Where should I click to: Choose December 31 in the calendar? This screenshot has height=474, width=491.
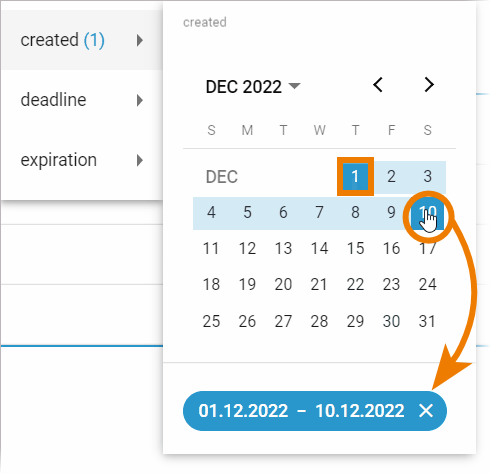click(427, 321)
